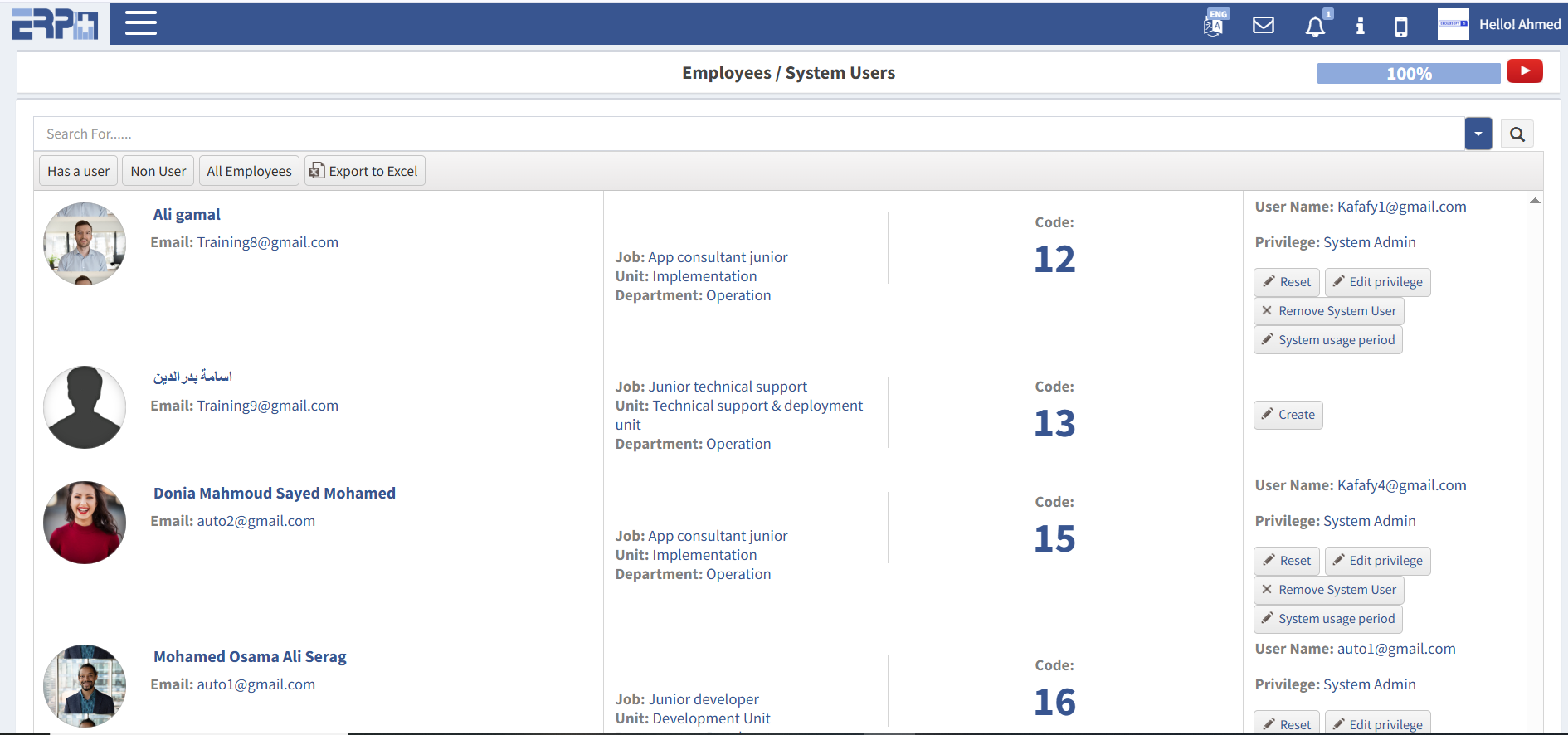The width and height of the screenshot is (1568, 735).
Task: Click the language translate icon
Action: point(1215,24)
